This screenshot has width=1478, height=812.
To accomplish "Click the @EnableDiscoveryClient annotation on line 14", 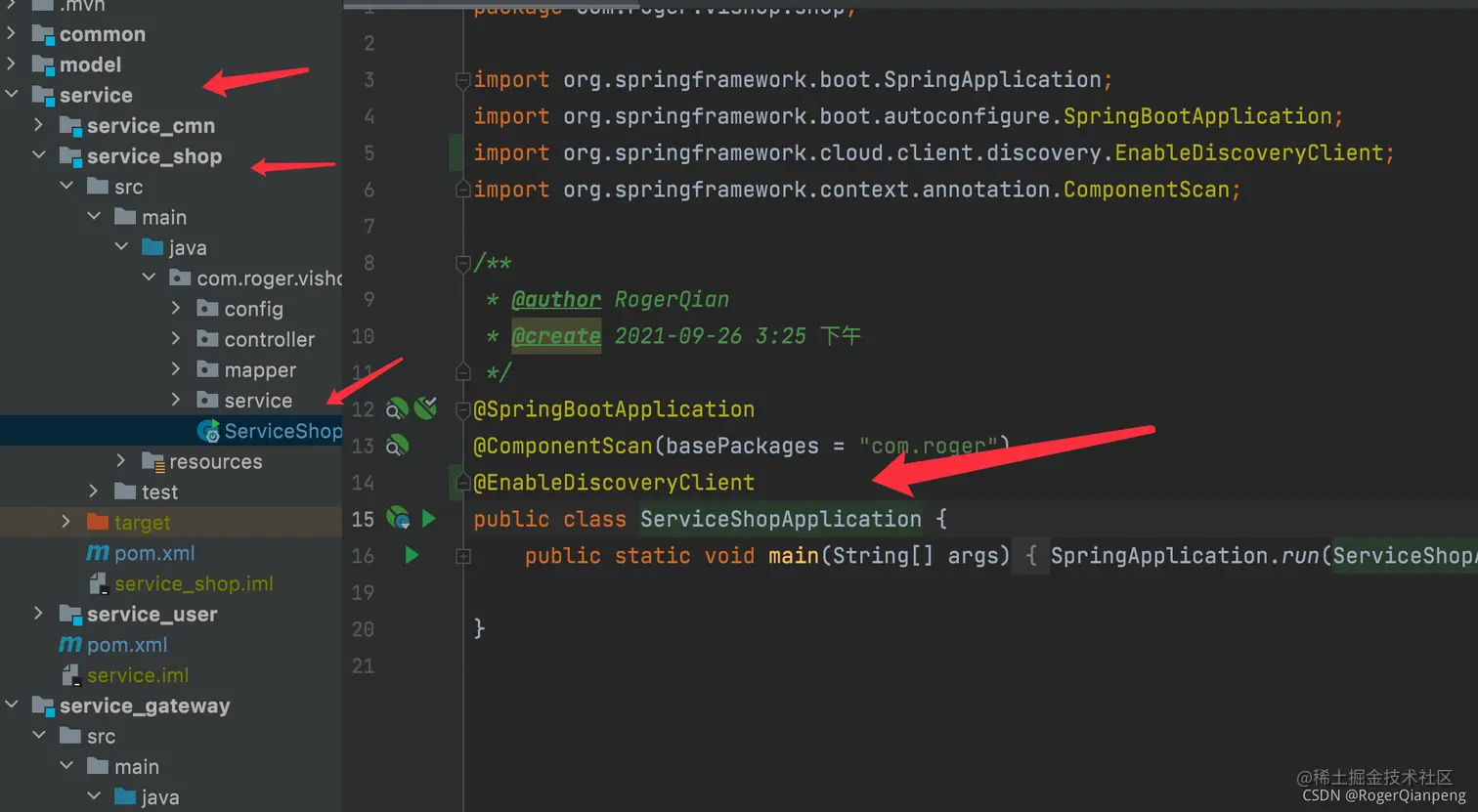I will click(614, 483).
